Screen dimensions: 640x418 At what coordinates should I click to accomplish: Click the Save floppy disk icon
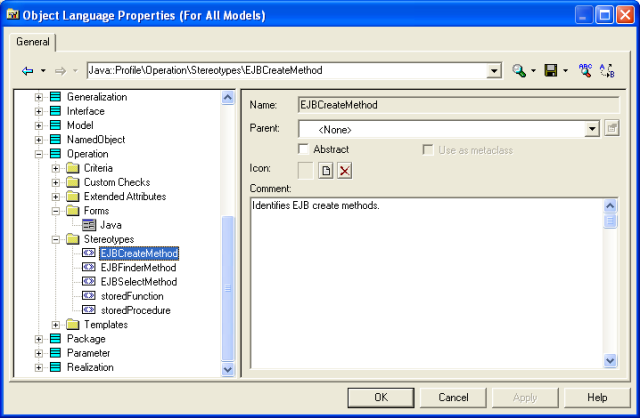coord(551,71)
